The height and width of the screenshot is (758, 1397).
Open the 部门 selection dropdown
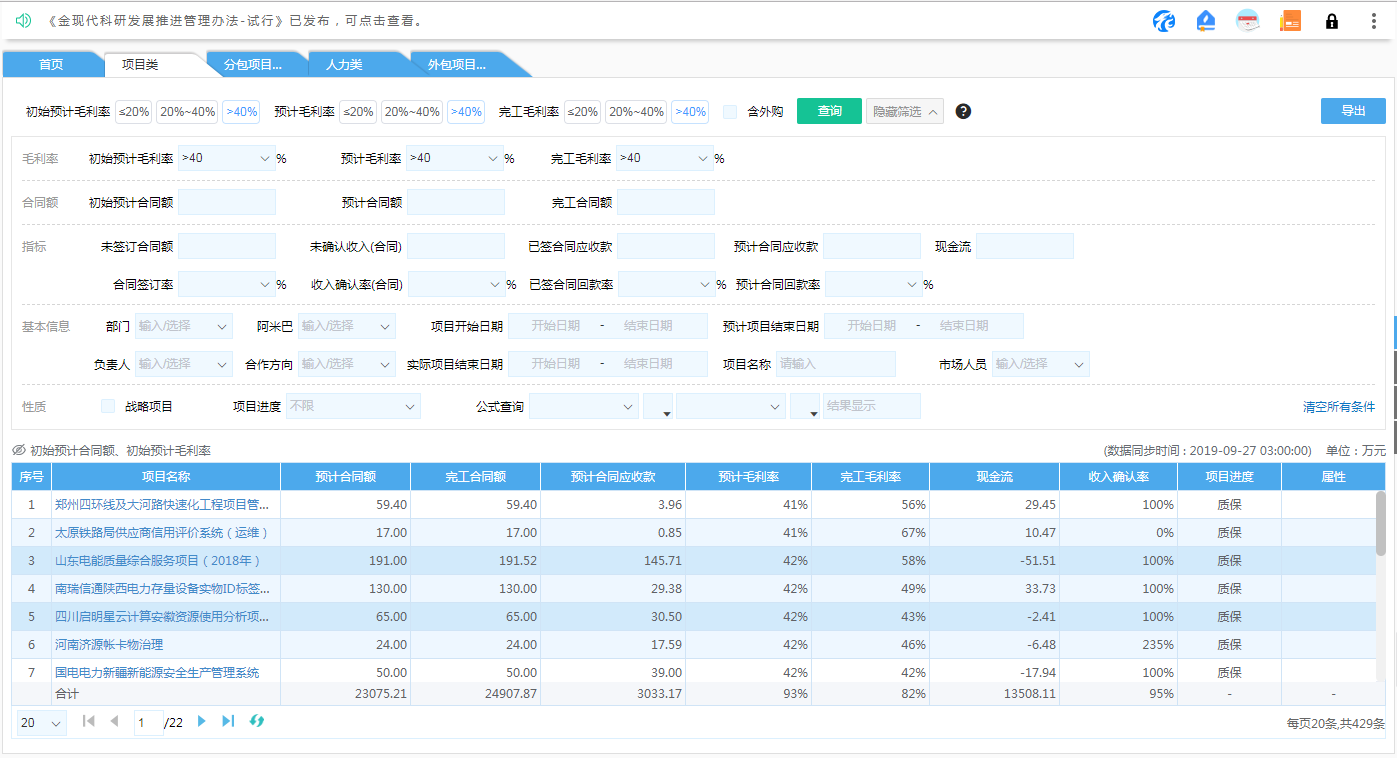coord(184,326)
